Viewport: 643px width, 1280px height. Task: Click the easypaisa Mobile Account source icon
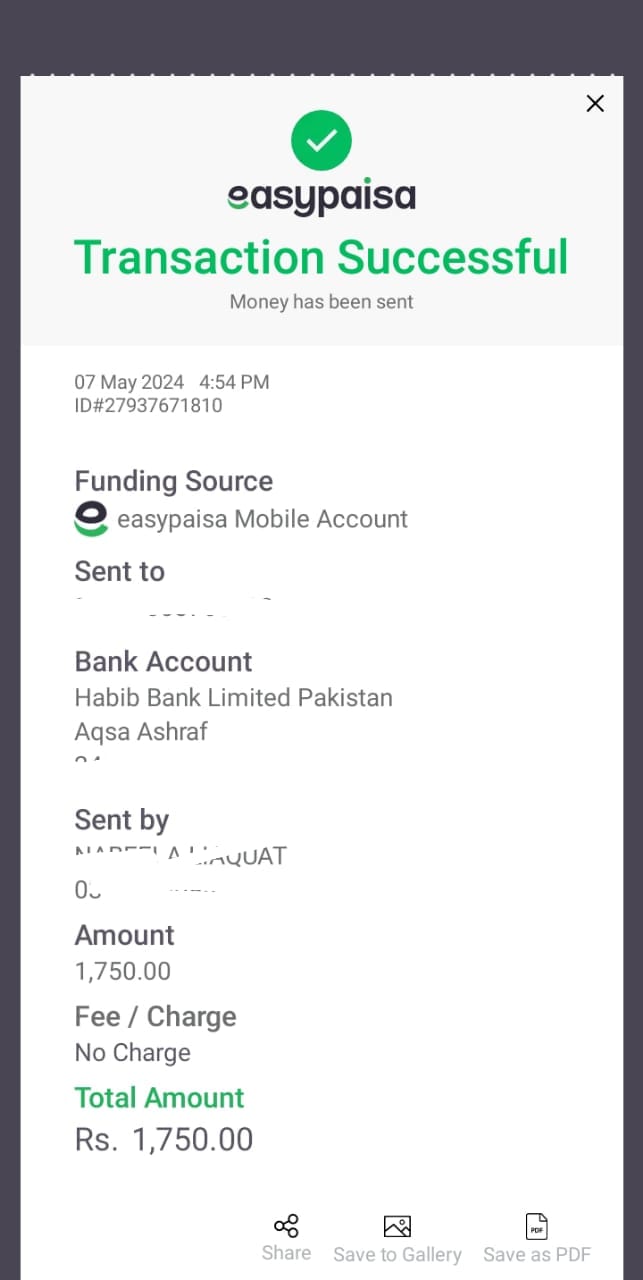tap(91, 519)
